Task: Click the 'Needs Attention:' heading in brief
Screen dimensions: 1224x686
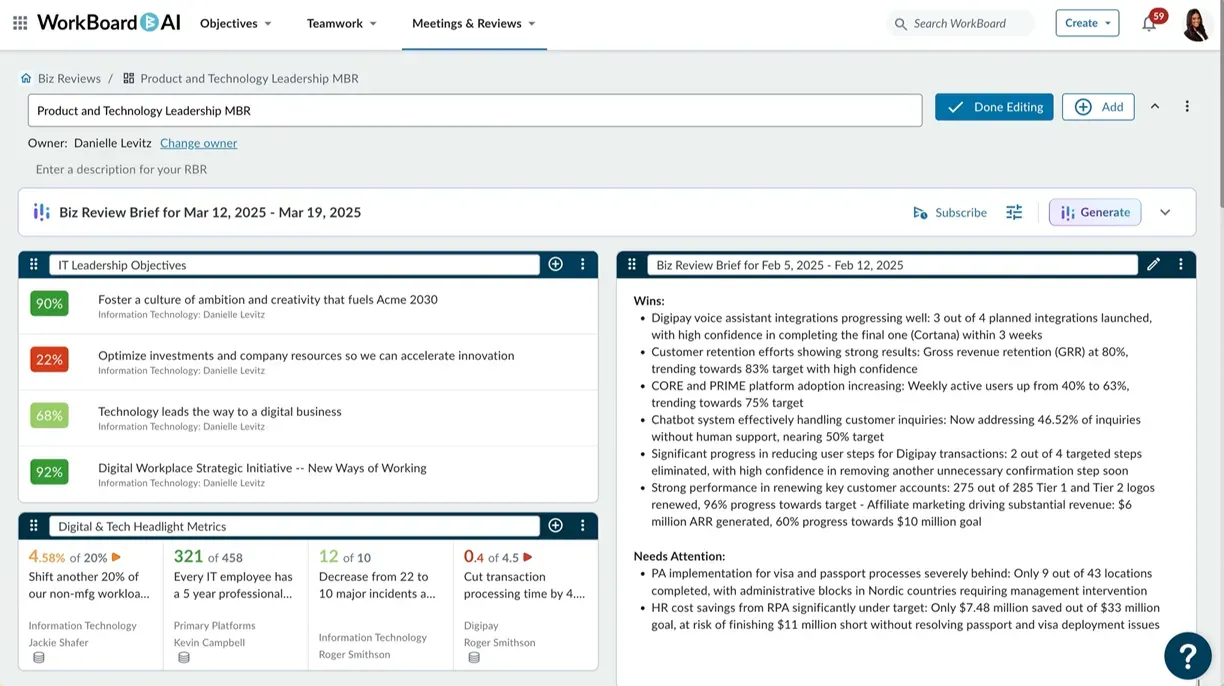Action: tap(679, 556)
